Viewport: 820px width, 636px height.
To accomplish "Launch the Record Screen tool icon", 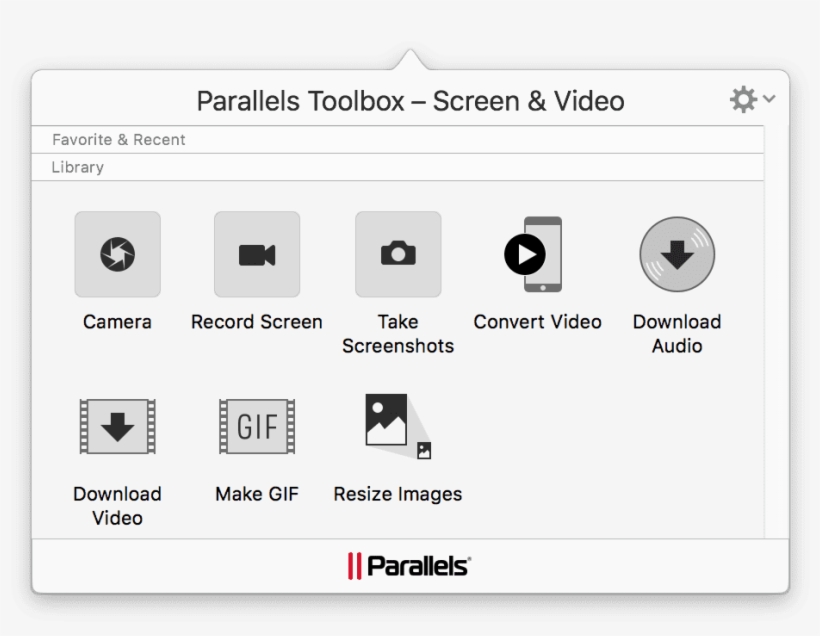I will 257,254.
